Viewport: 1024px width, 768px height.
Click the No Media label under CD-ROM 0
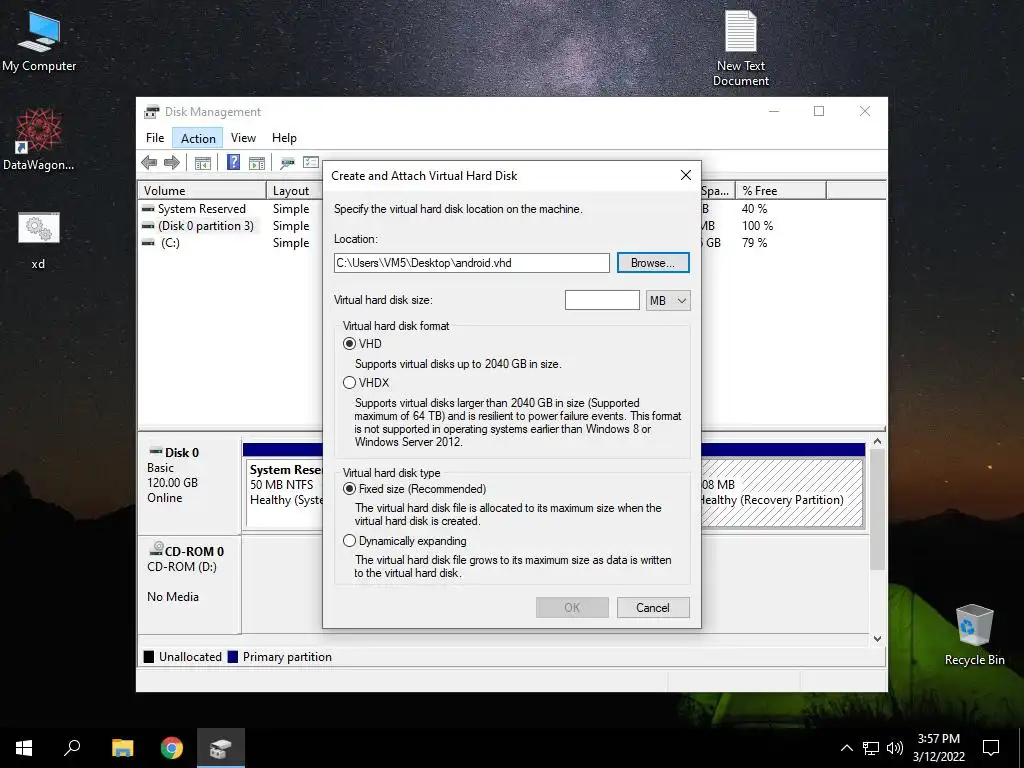[172, 596]
